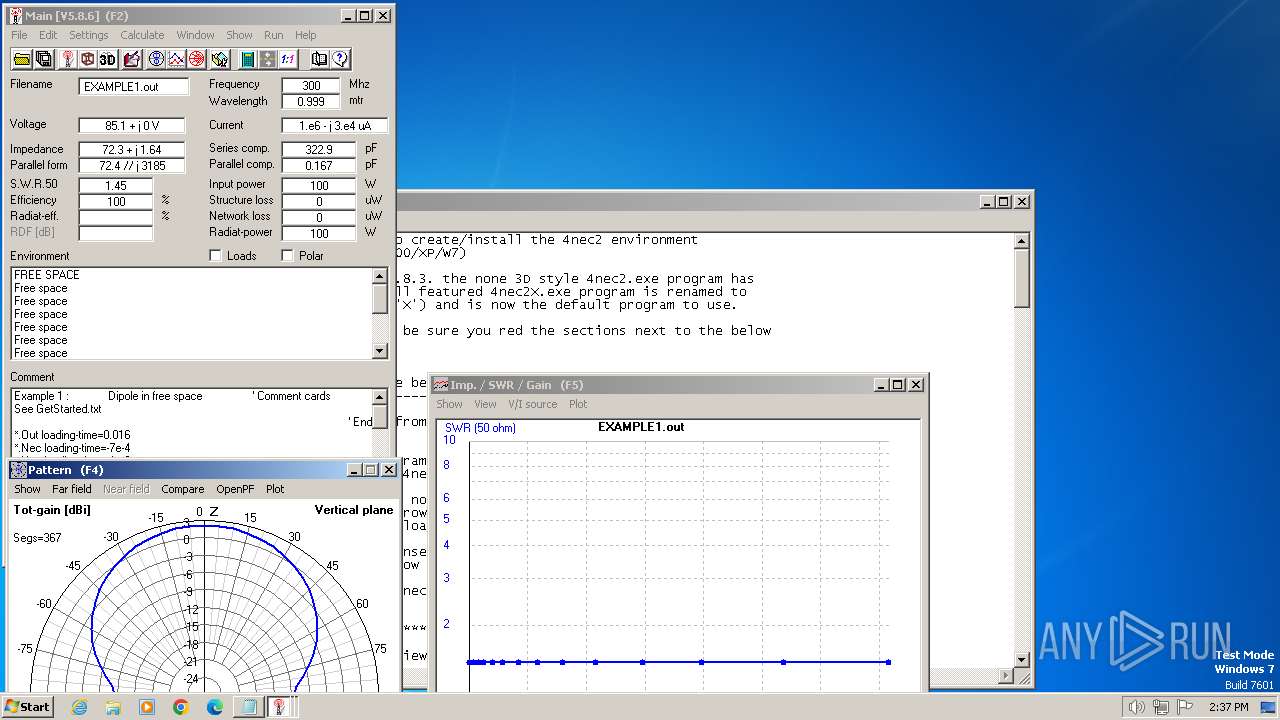Screen dimensions: 1280x720
Task: Click the red Smith chart icon
Action: tap(196, 59)
